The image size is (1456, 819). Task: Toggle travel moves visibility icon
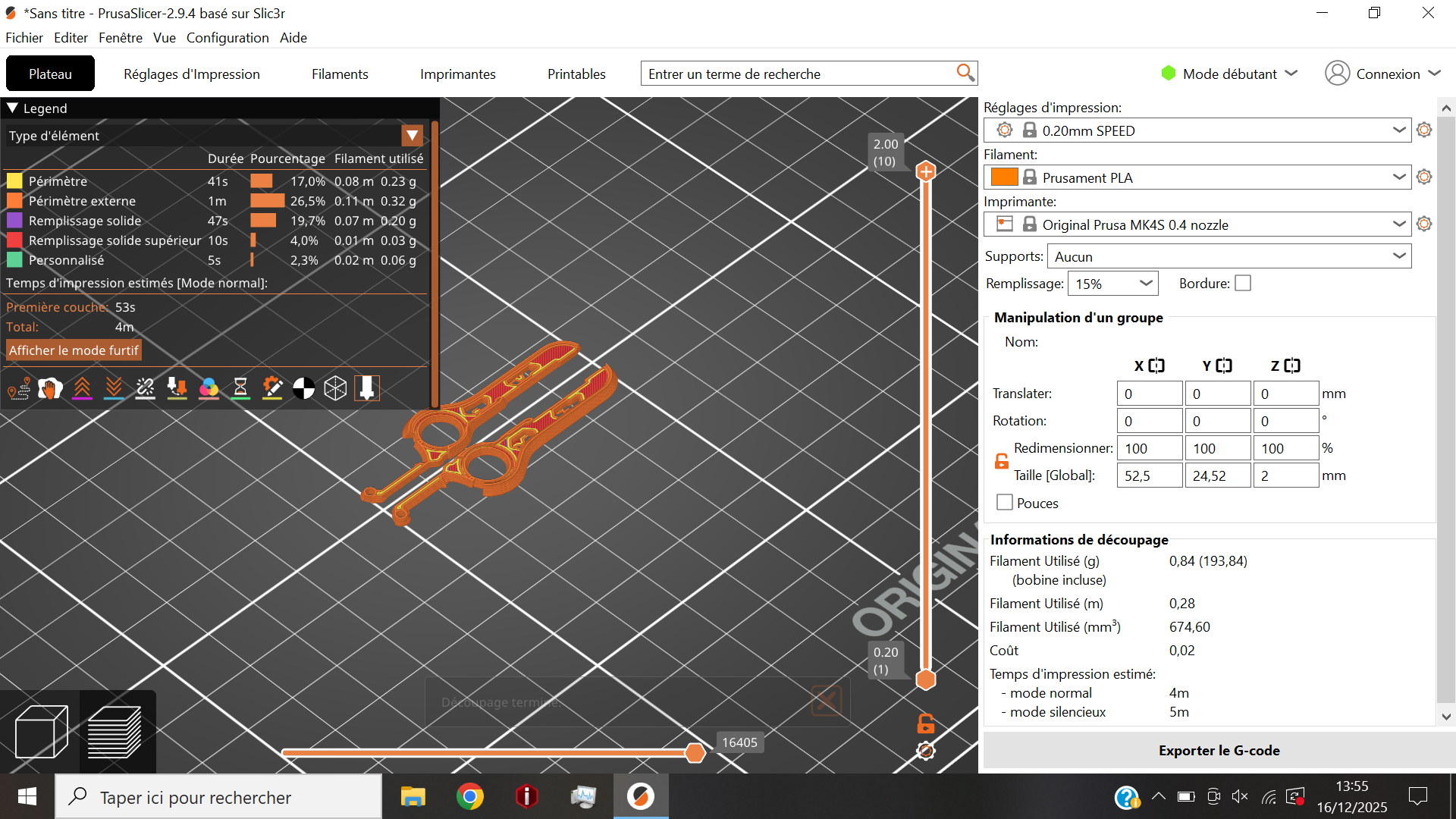[x=19, y=389]
